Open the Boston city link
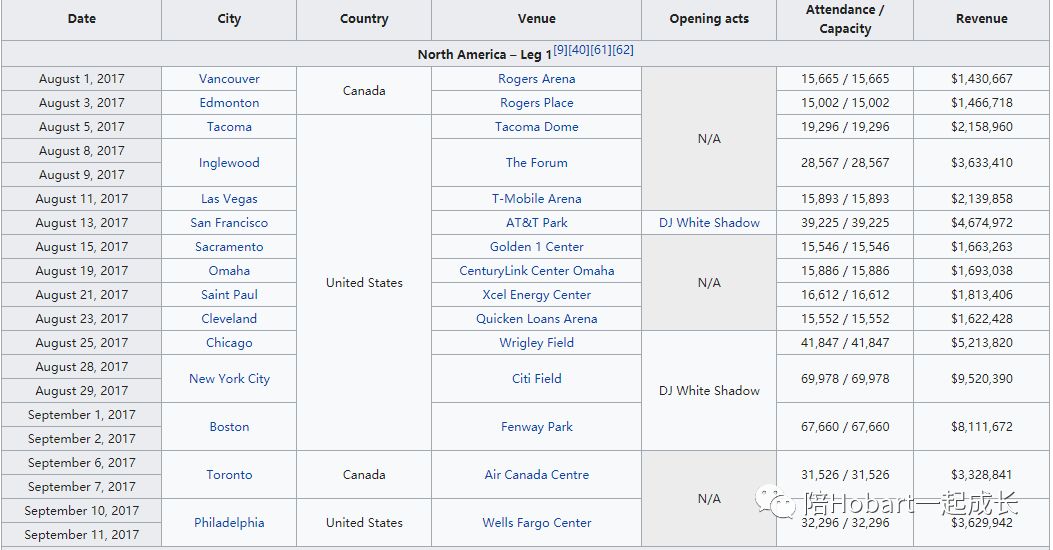 point(229,427)
